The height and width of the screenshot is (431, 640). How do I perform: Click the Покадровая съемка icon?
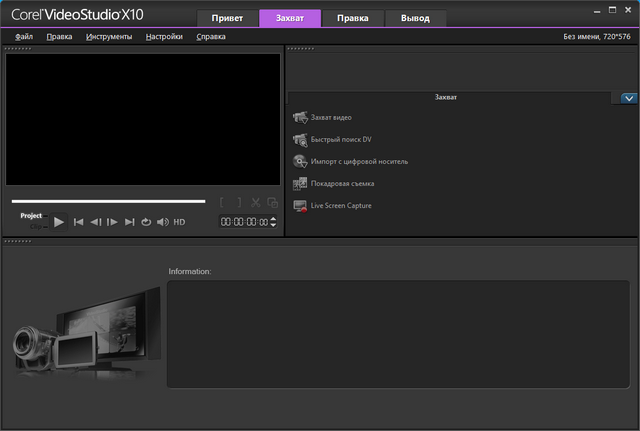[300, 184]
